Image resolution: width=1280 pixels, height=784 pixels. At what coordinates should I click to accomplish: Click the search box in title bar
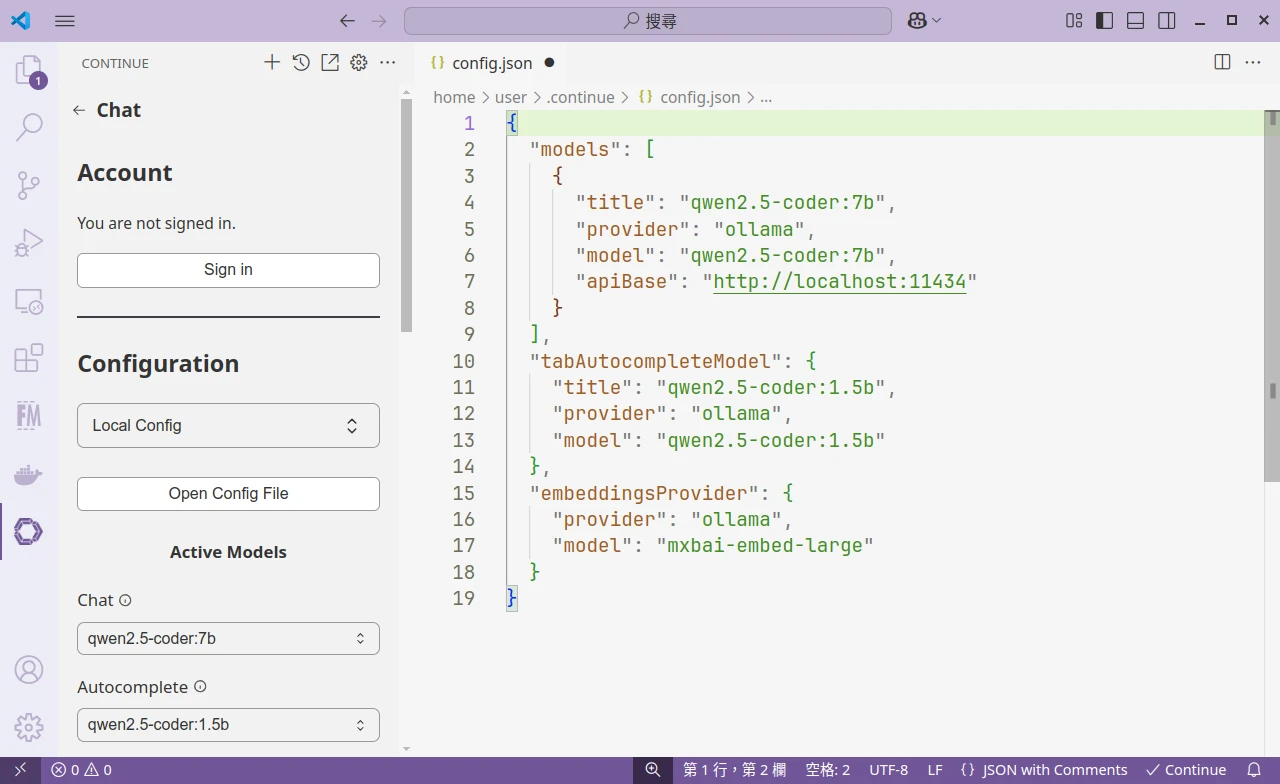(x=647, y=20)
